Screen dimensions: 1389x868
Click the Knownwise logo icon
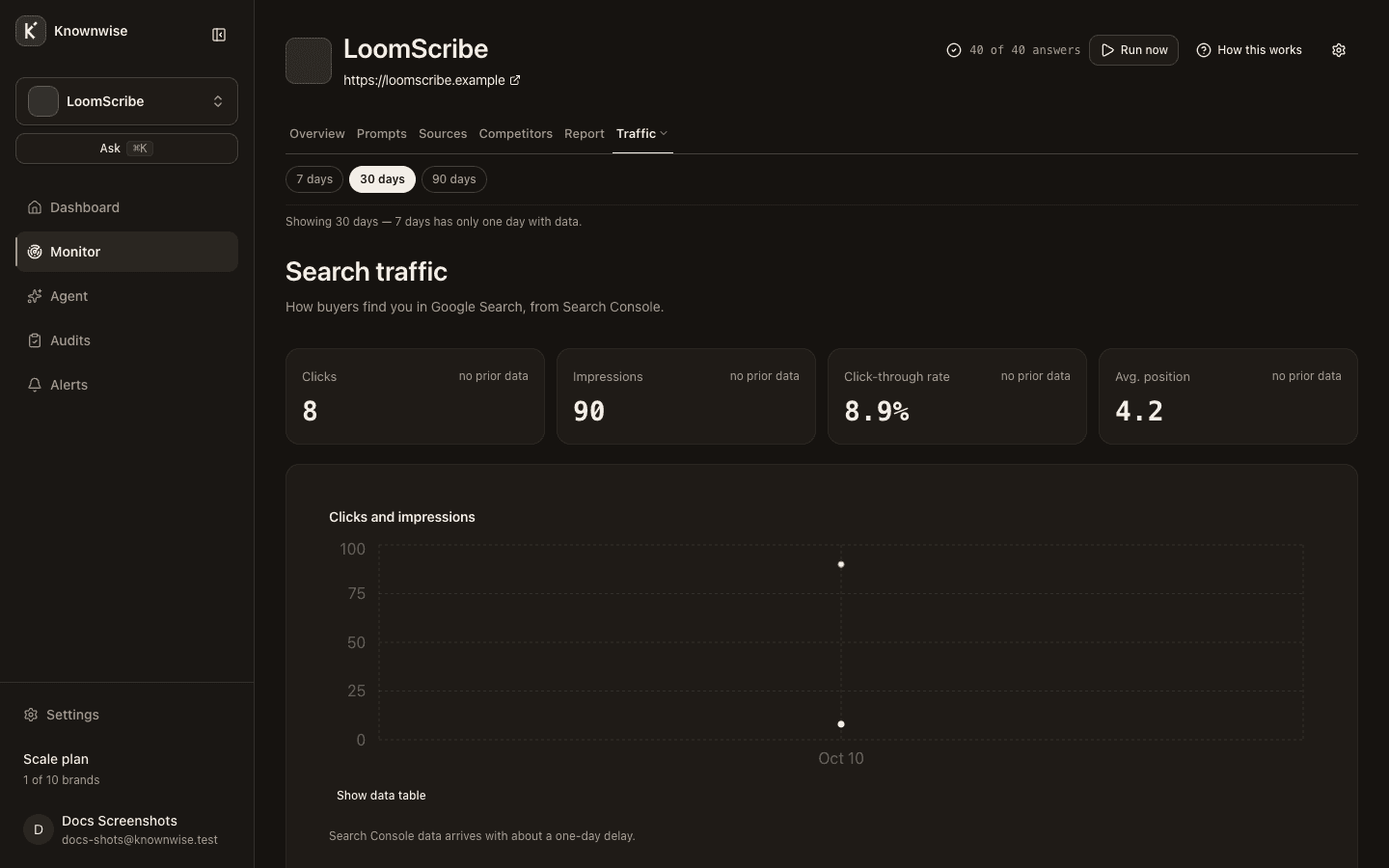coord(31,31)
